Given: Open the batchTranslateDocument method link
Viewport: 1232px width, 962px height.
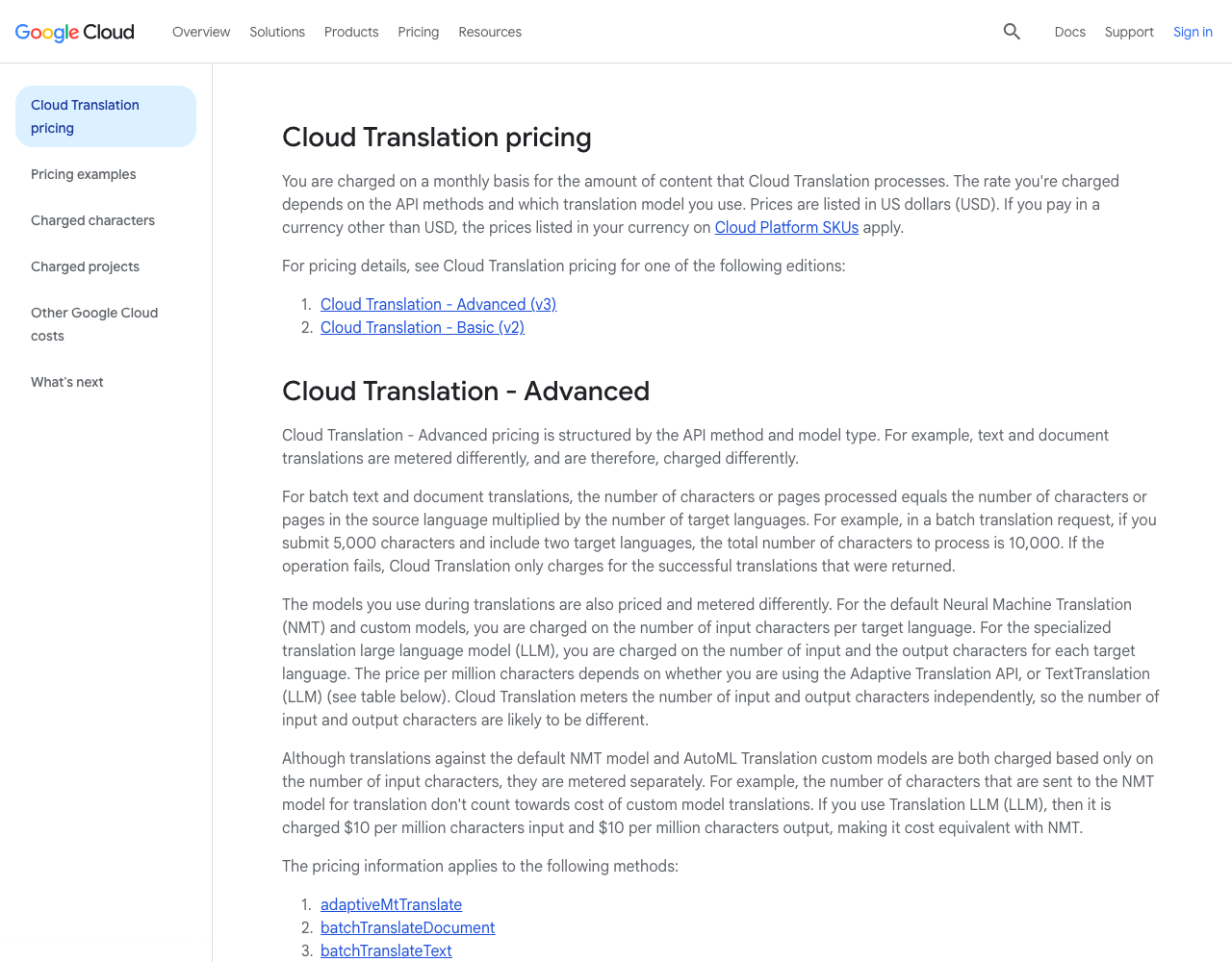Looking at the screenshot, I should 407,927.
